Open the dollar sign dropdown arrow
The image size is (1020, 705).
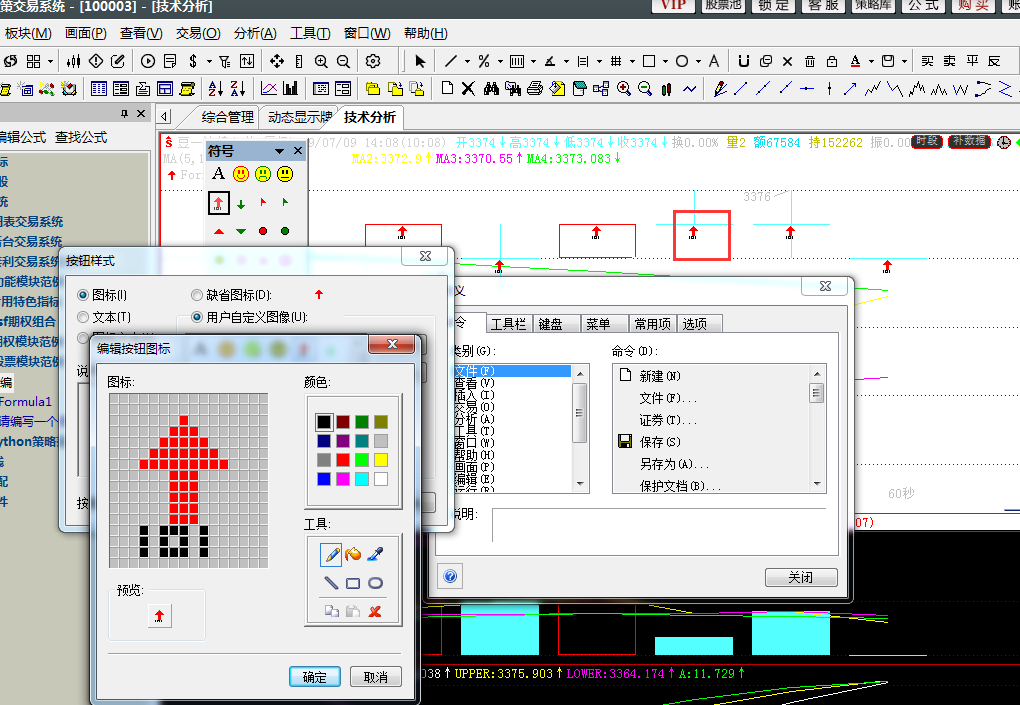(x=209, y=62)
